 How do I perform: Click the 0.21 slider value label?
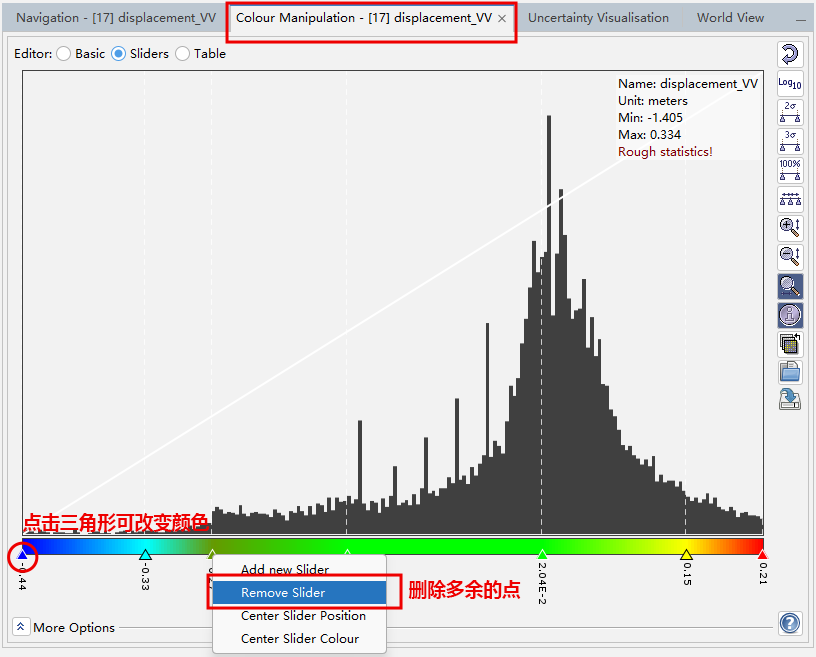[763, 573]
